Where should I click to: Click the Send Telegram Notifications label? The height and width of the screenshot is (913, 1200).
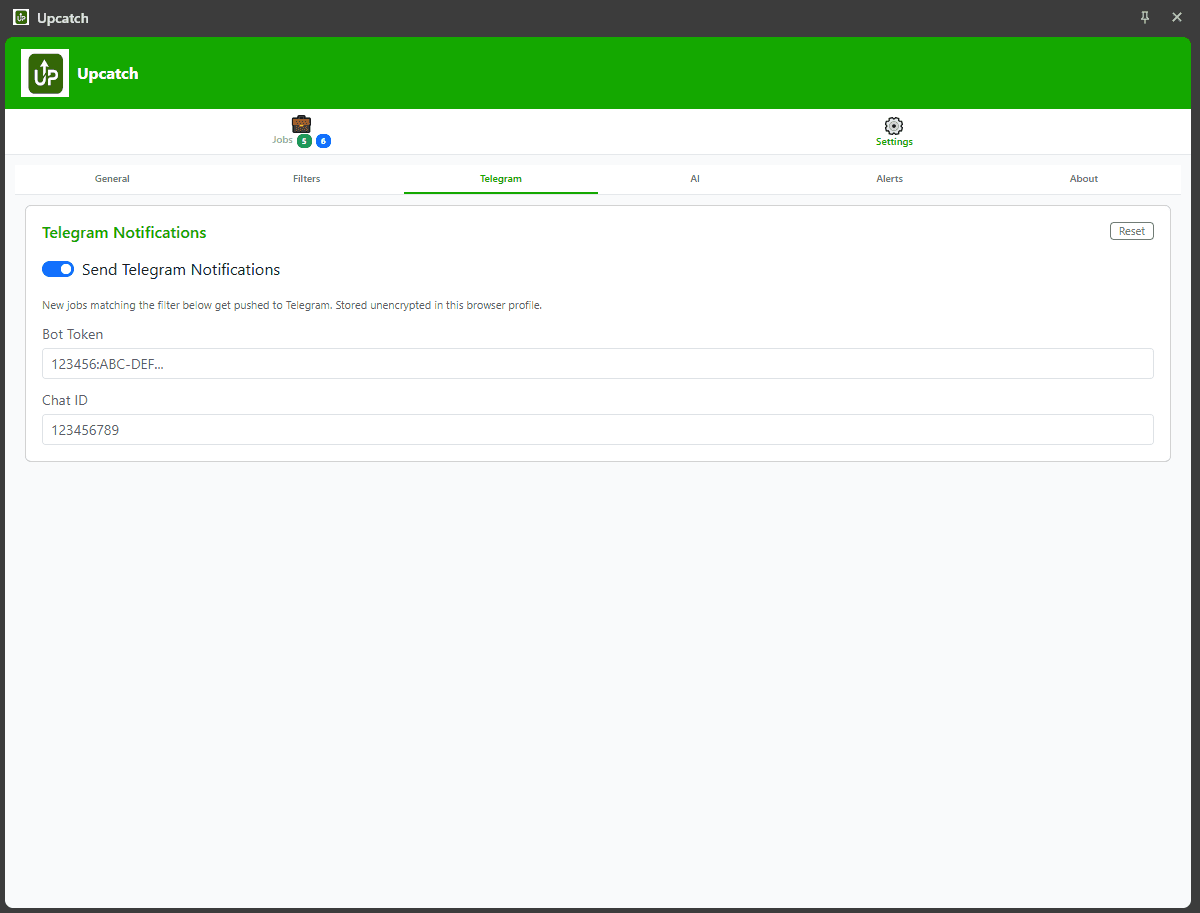click(181, 270)
